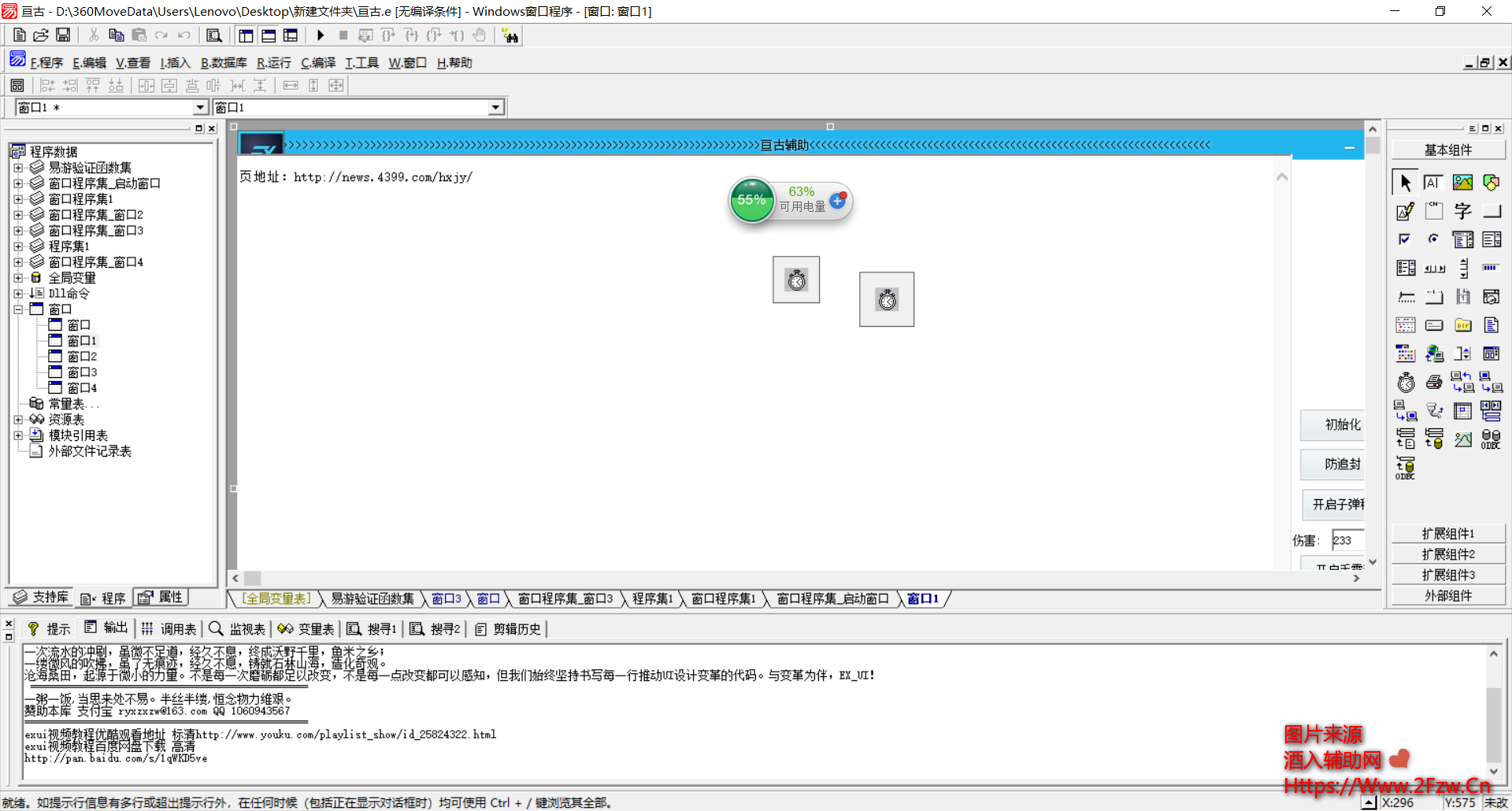
Task: Select 窗口3 in the program tree
Action: click(x=82, y=372)
